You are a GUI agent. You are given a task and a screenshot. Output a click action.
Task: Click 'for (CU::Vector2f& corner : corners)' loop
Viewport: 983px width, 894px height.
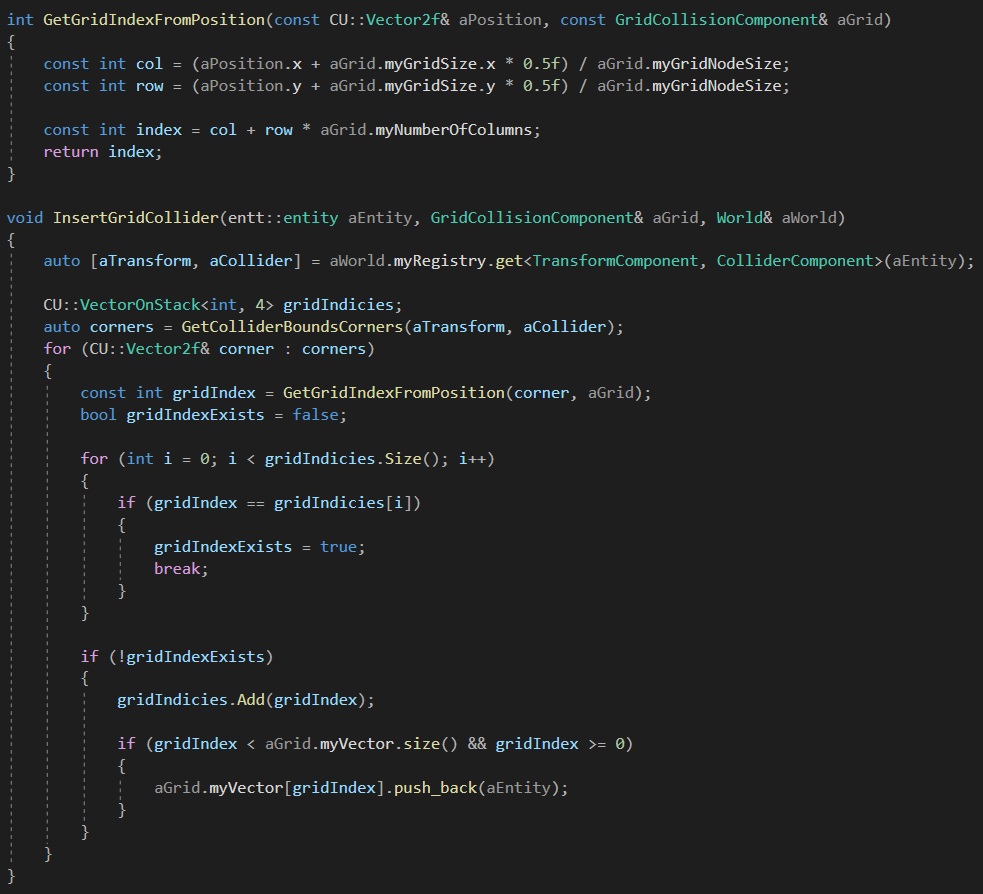[x=209, y=349]
